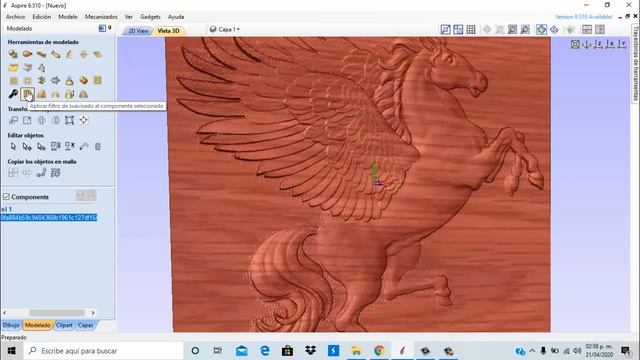Screen dimensions: 640x360
Task: Switch to the 2D View tab
Action: coord(138,31)
